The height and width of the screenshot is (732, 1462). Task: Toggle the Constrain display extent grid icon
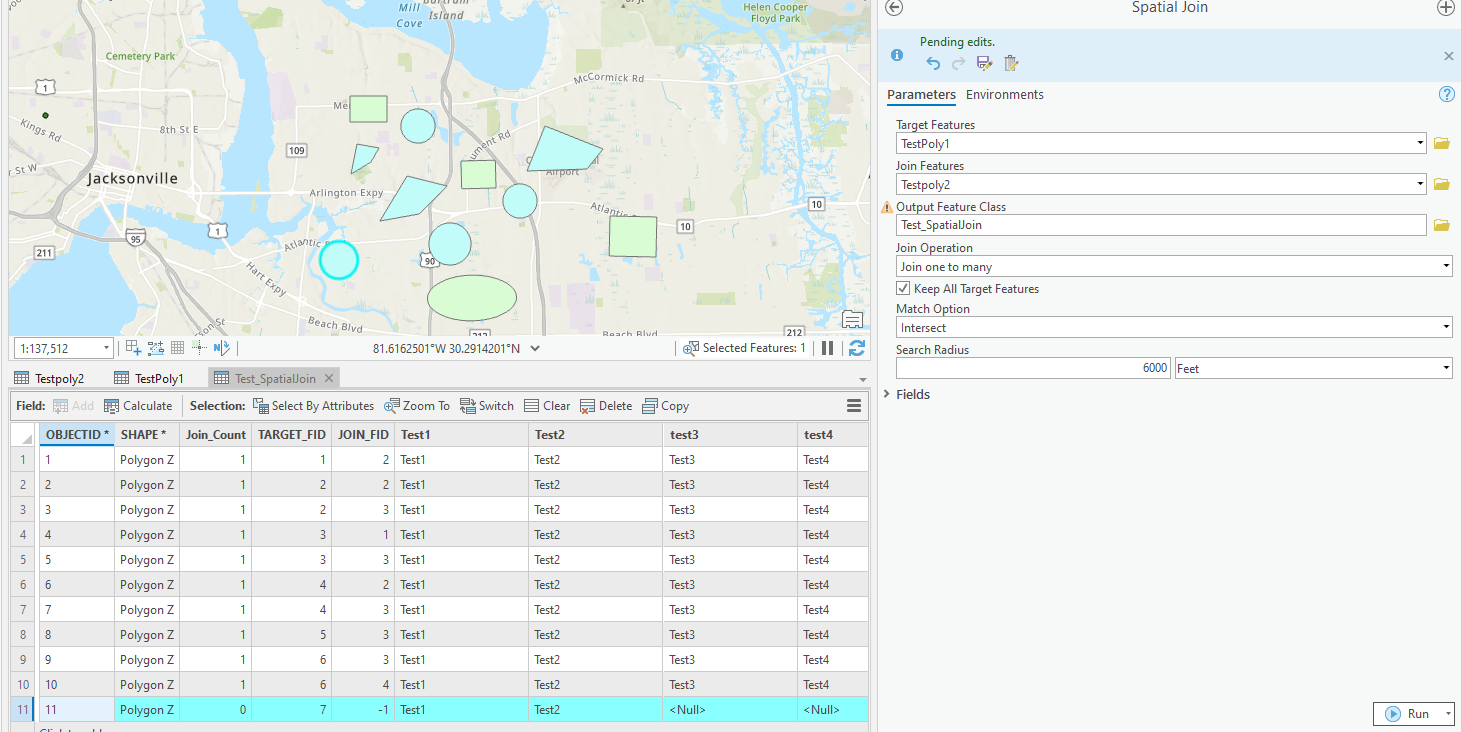coord(177,347)
